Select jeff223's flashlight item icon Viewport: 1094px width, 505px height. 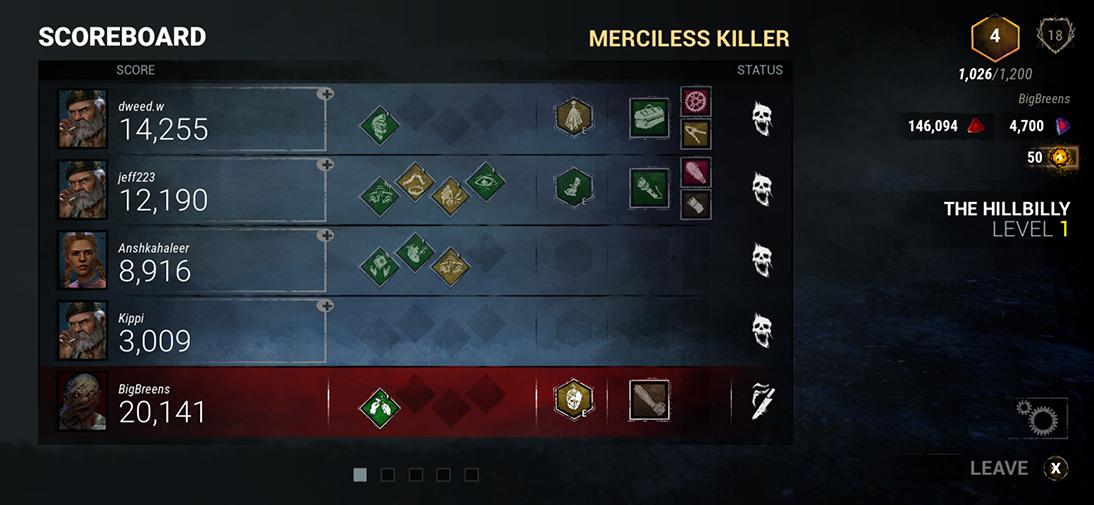click(649, 188)
